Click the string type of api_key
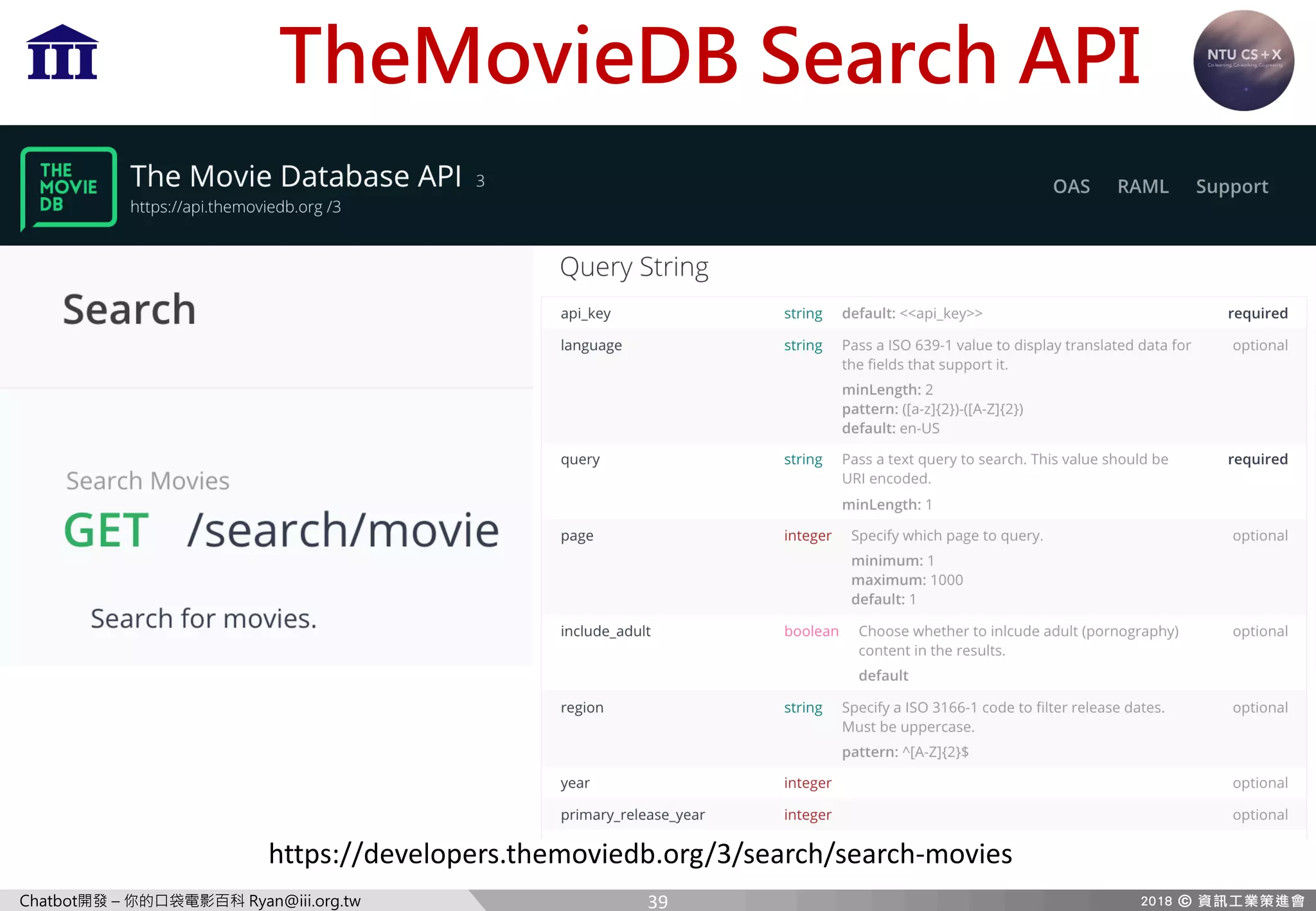The height and width of the screenshot is (911, 1316). (x=803, y=314)
